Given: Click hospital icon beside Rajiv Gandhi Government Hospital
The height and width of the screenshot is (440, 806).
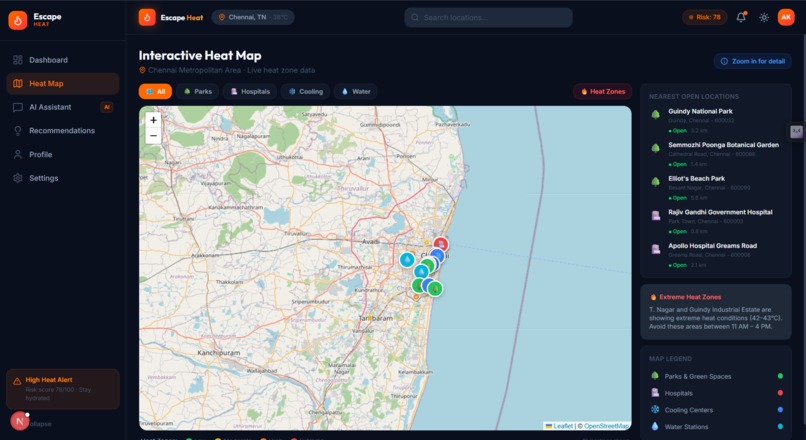Looking at the screenshot, I should click(655, 216).
